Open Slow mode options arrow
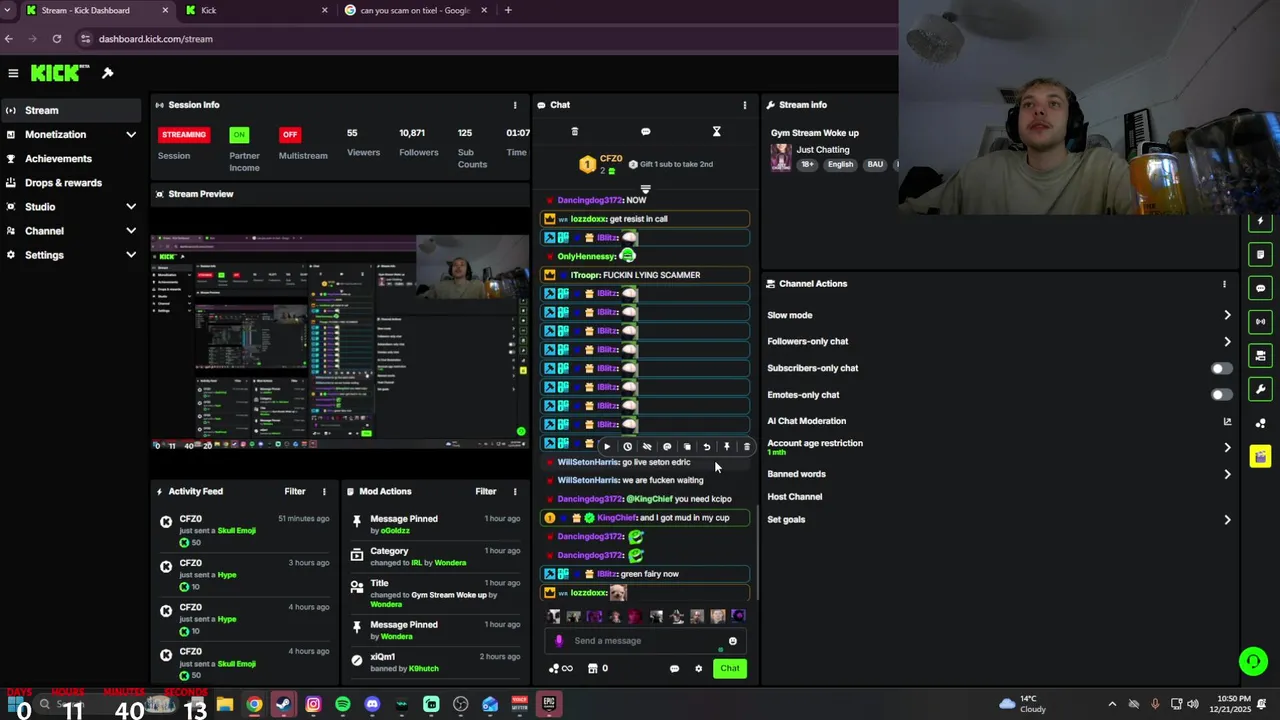 (x=1227, y=315)
